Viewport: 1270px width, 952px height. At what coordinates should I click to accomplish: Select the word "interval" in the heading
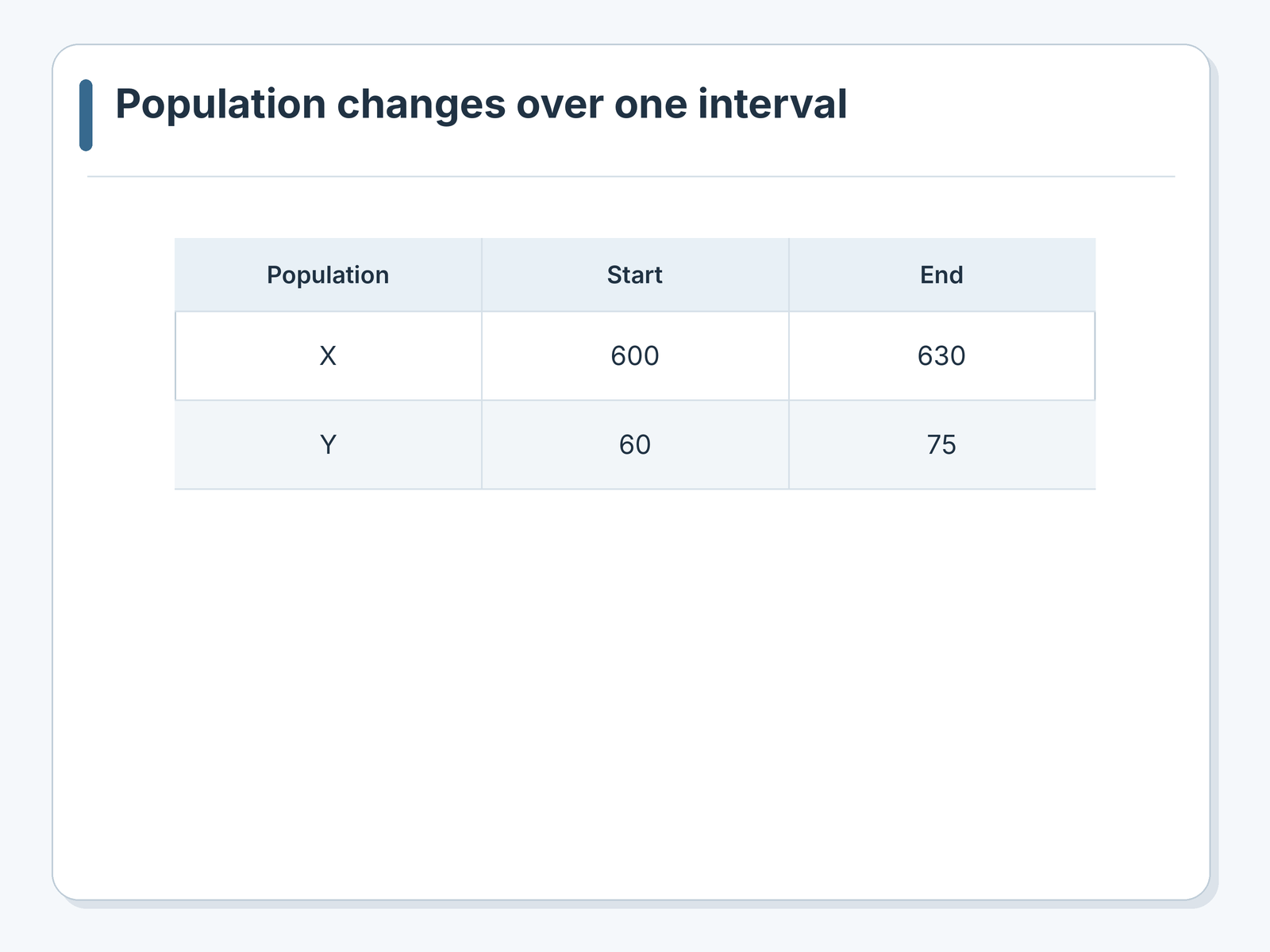click(x=772, y=104)
